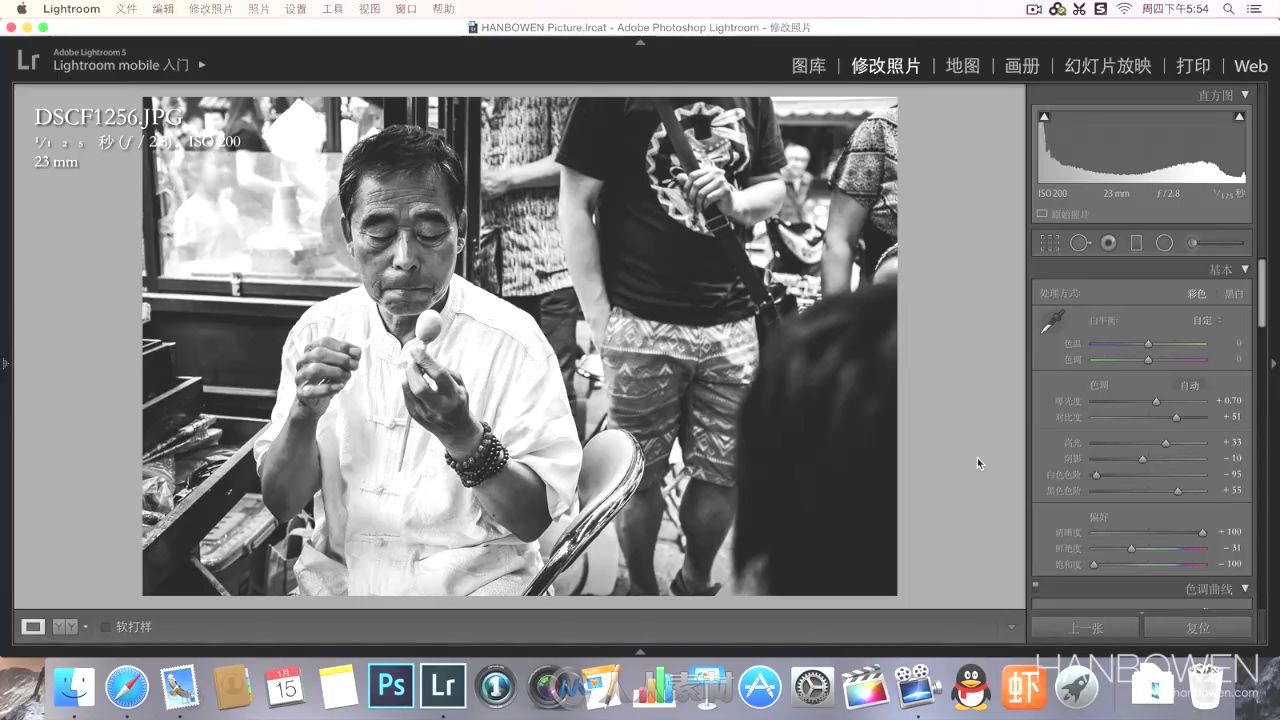Click the Lightroom Dock icon
Screen dimensions: 1280x720
[443, 686]
